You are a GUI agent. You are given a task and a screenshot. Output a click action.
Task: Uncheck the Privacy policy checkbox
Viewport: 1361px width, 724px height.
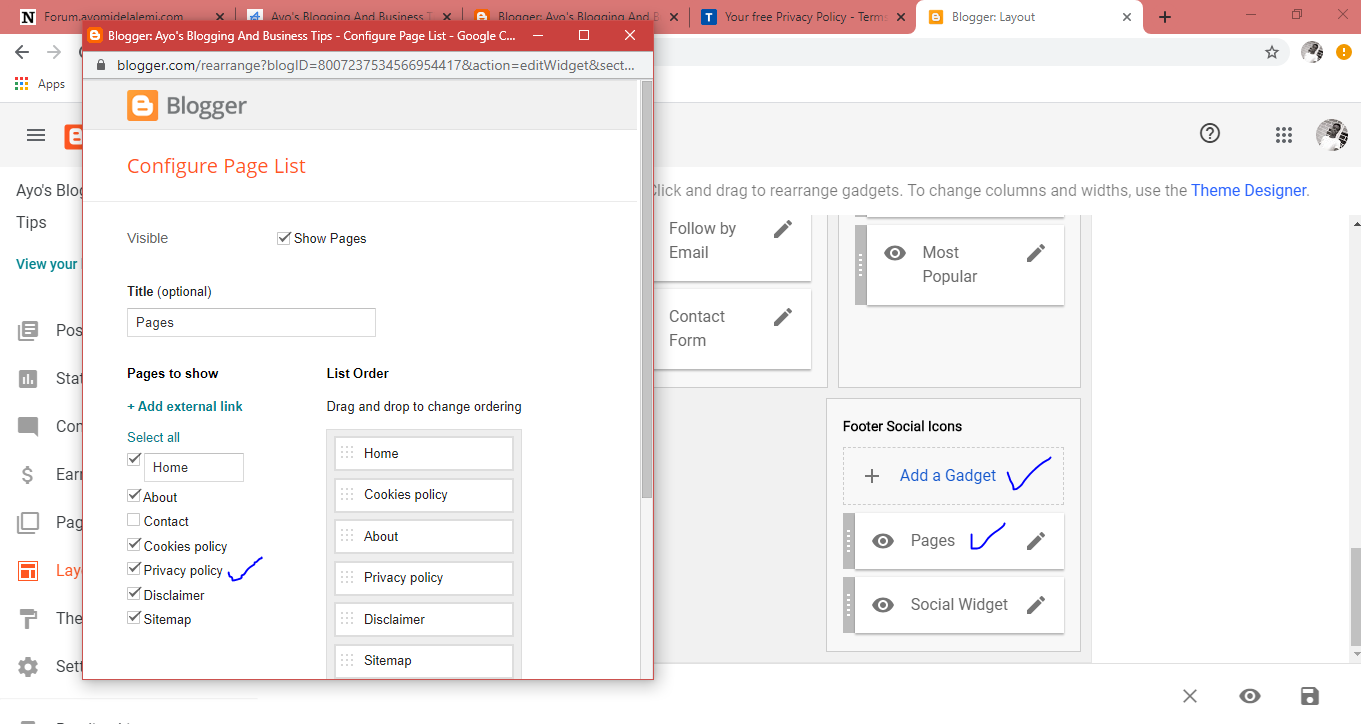pyautogui.click(x=134, y=569)
